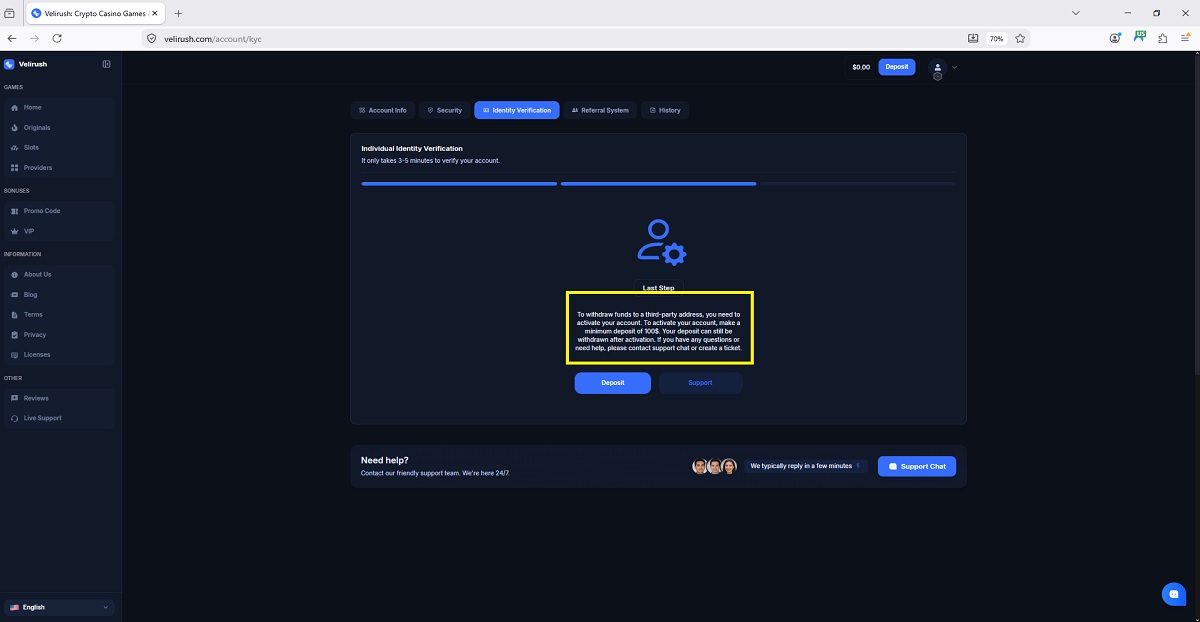The image size is (1200, 622).
Task: Click the Providers grid icon
Action: click(x=14, y=168)
